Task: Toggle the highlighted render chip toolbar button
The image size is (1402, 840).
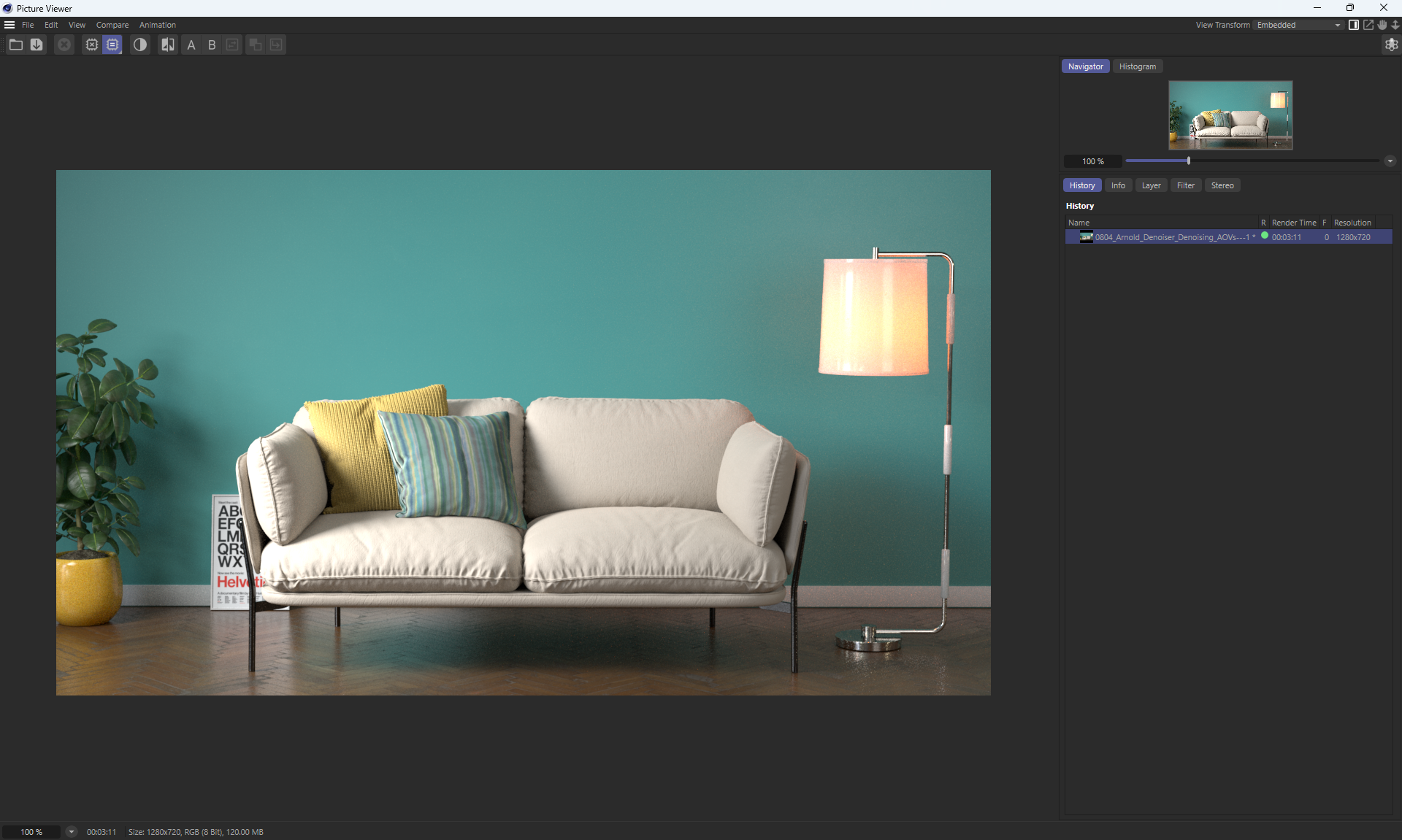Action: point(112,45)
